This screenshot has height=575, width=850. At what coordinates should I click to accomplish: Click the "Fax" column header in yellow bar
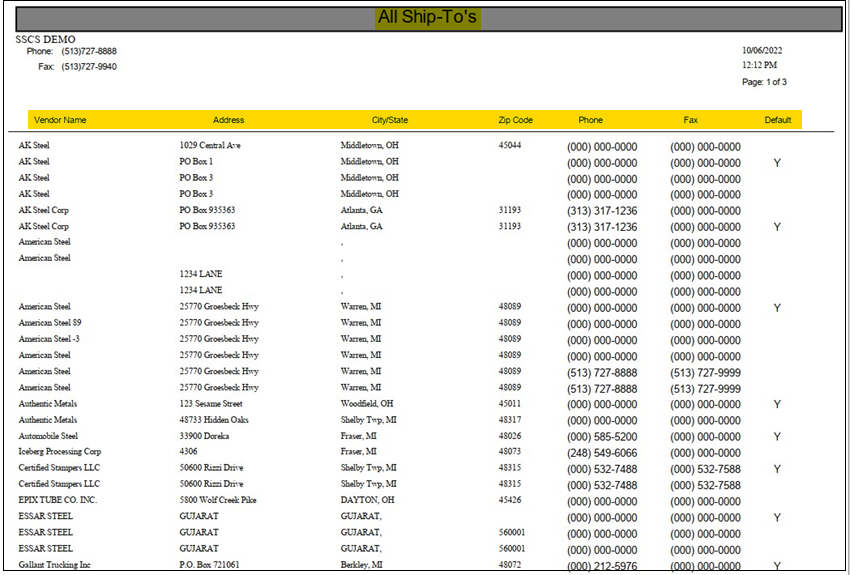tap(691, 120)
